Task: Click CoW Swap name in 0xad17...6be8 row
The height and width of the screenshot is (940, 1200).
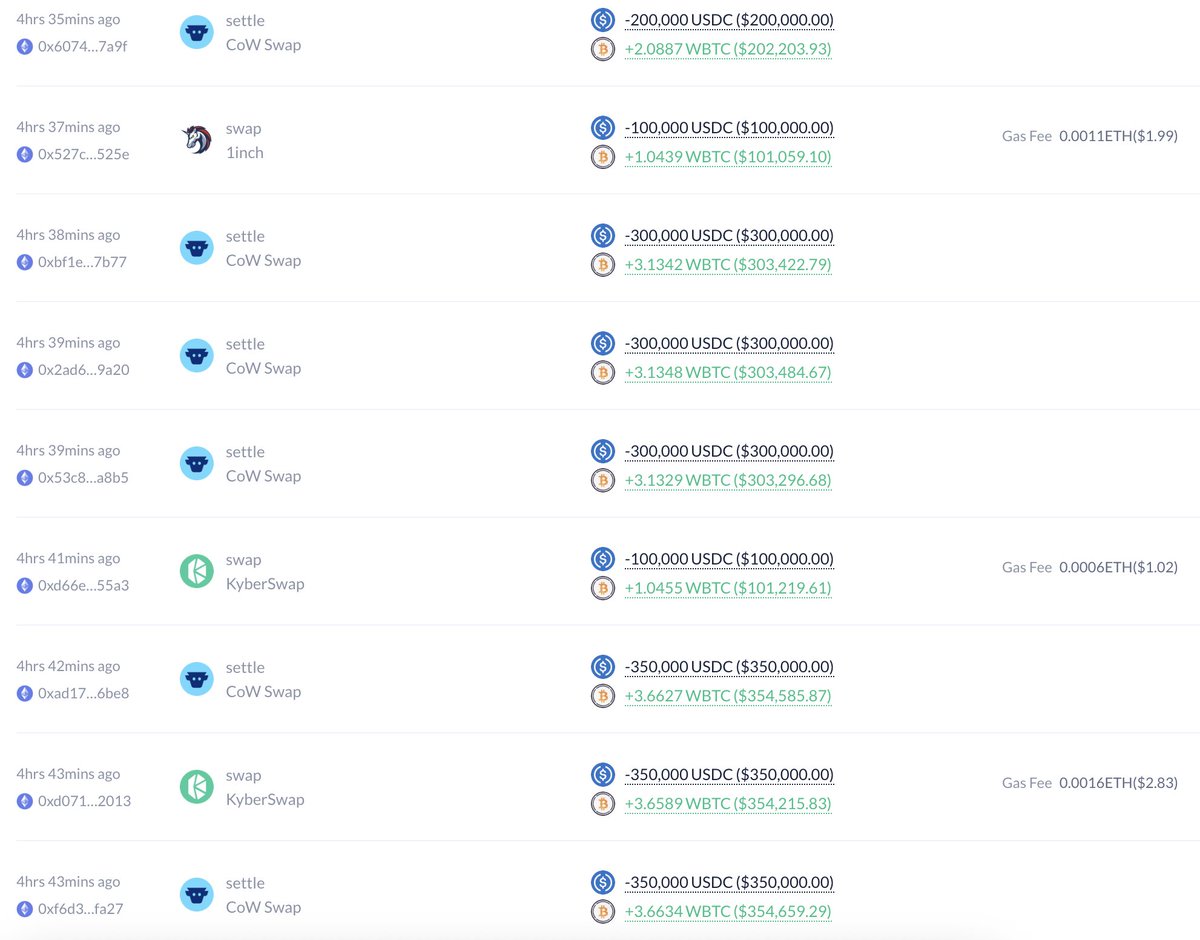Action: [263, 692]
